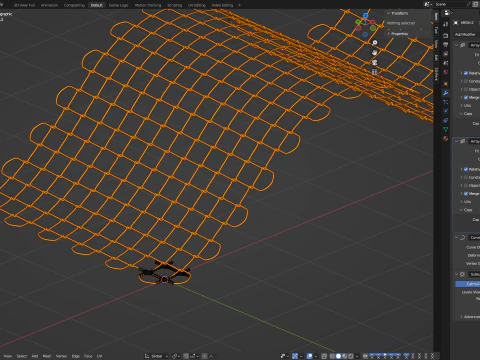Toggle viewport gizmos display button

[295, 356]
